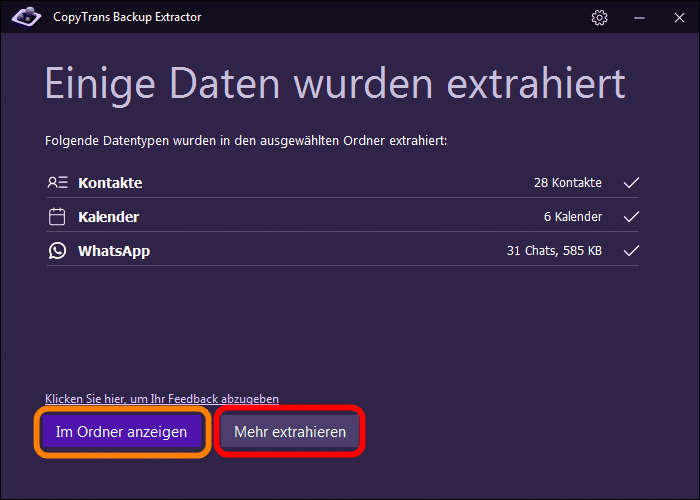Open settings via the gear icon

pyautogui.click(x=599, y=17)
